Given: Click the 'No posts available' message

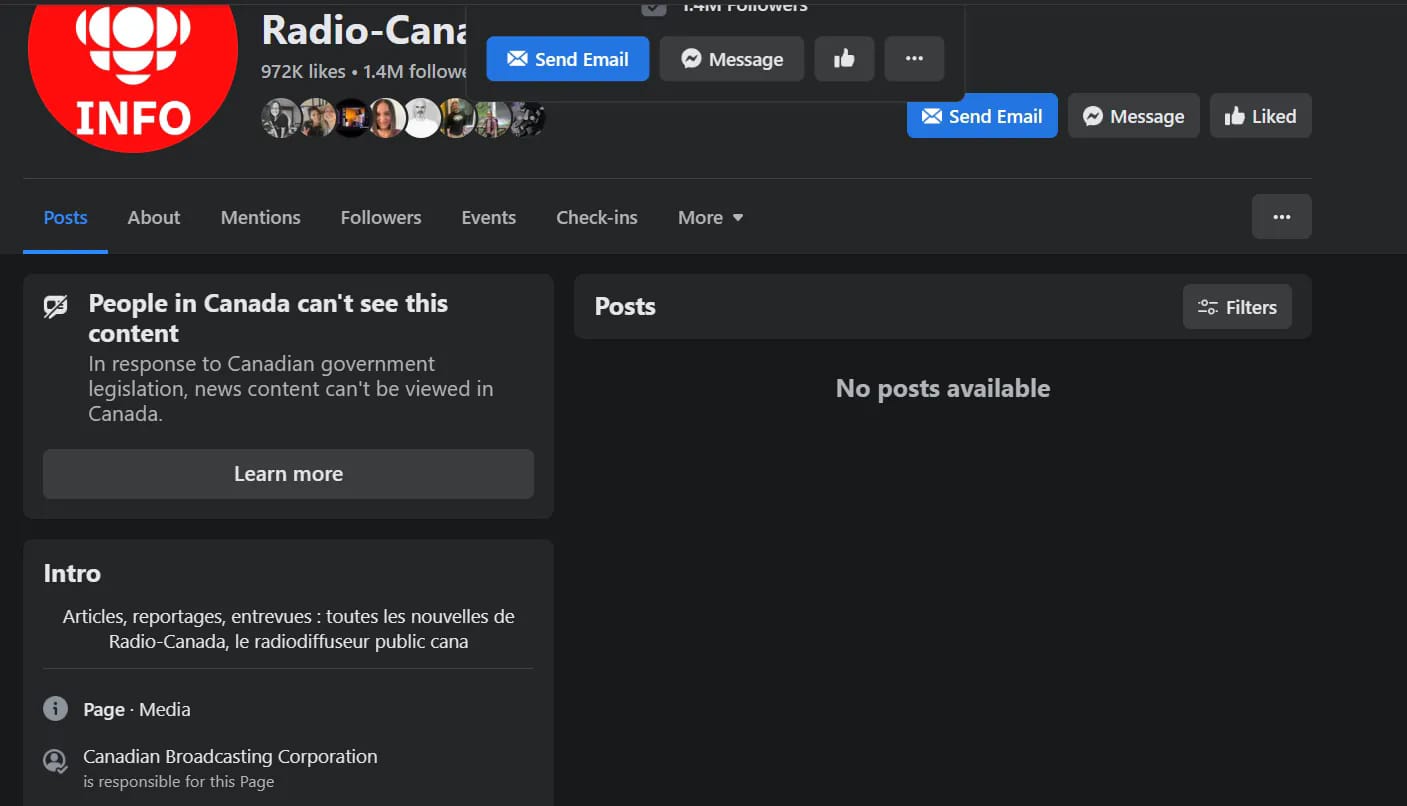Looking at the screenshot, I should (943, 388).
